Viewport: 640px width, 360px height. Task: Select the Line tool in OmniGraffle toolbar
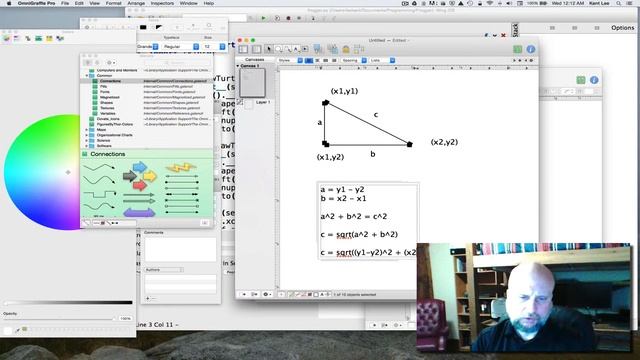(x=287, y=49)
